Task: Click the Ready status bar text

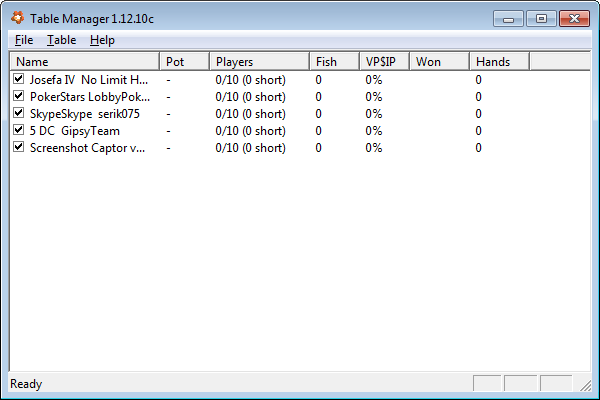Action: pos(26,384)
